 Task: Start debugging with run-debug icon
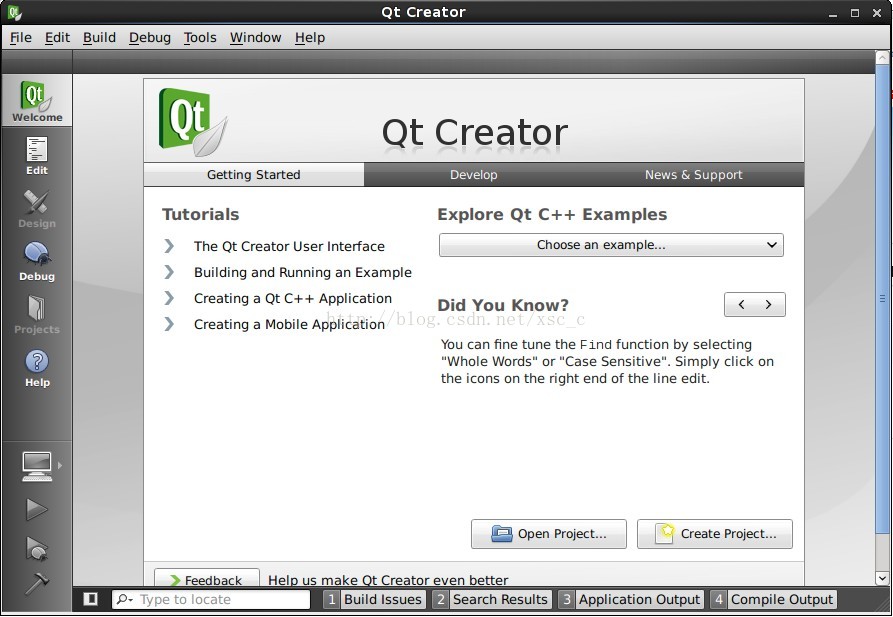[x=36, y=548]
